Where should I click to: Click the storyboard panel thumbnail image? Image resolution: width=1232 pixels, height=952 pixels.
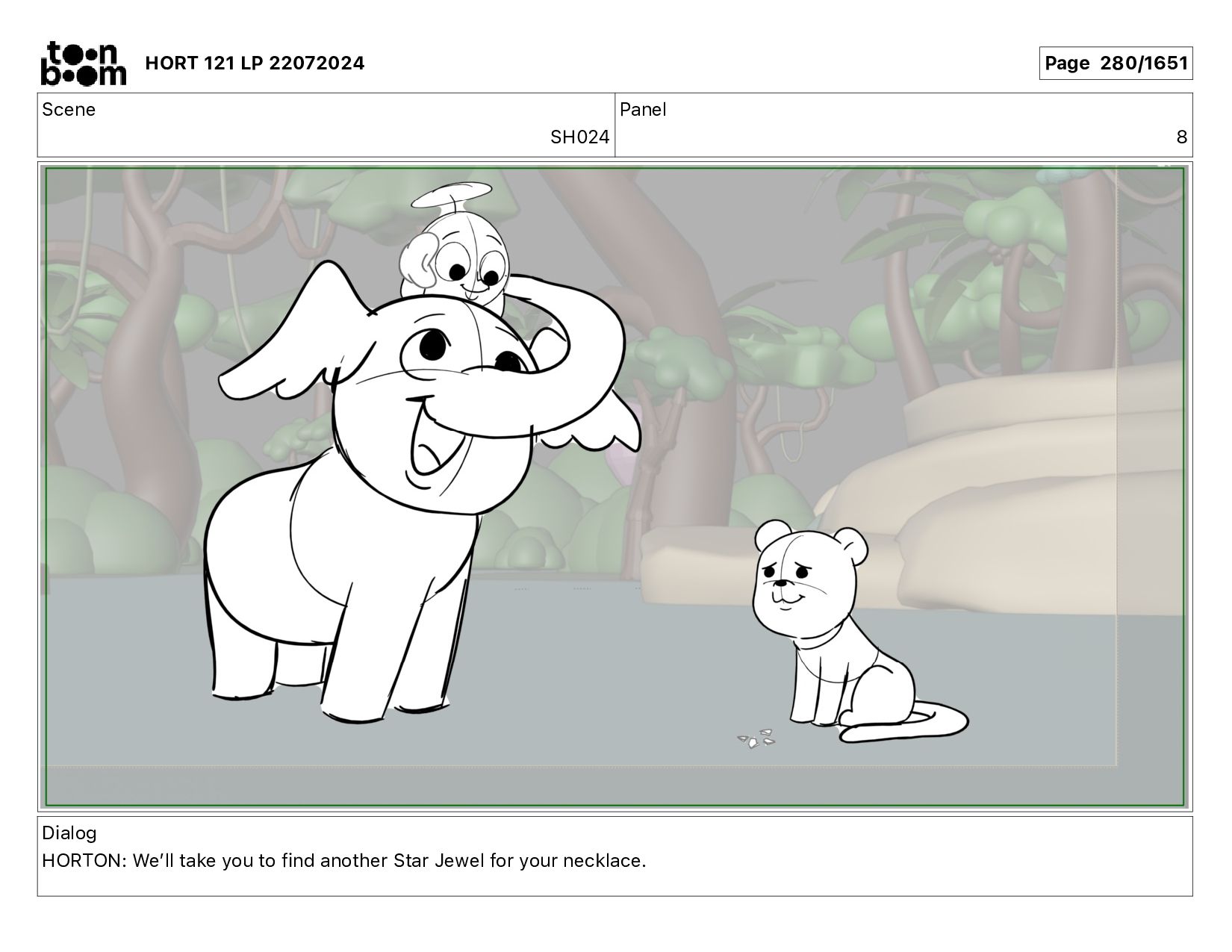tap(615, 487)
